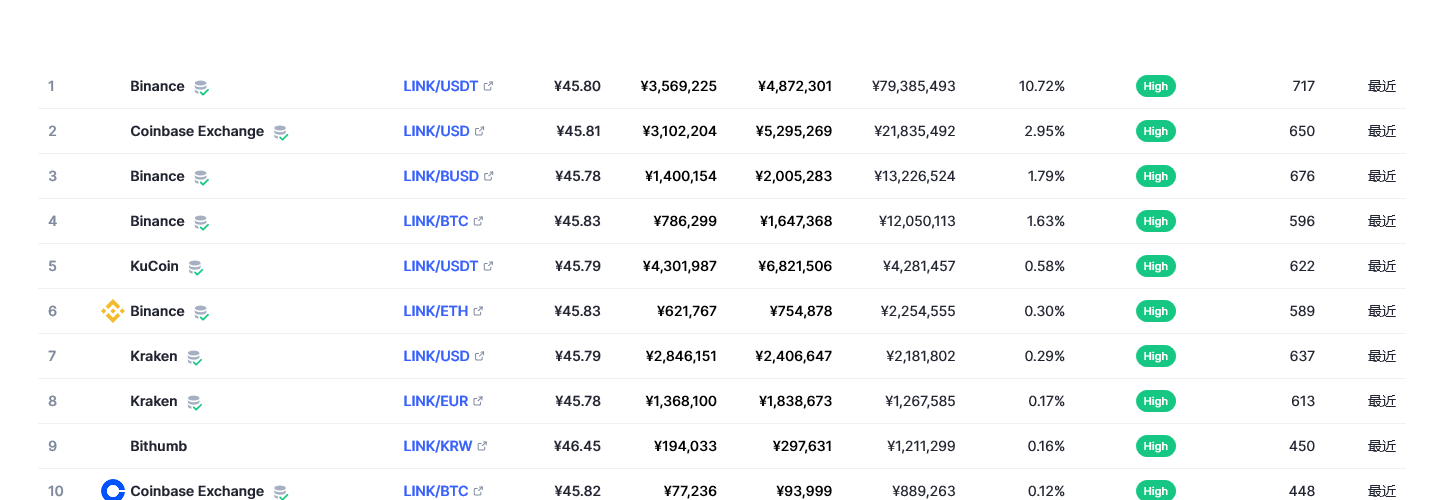
Task: Open the LINK/EUR pair link
Action: (436, 401)
